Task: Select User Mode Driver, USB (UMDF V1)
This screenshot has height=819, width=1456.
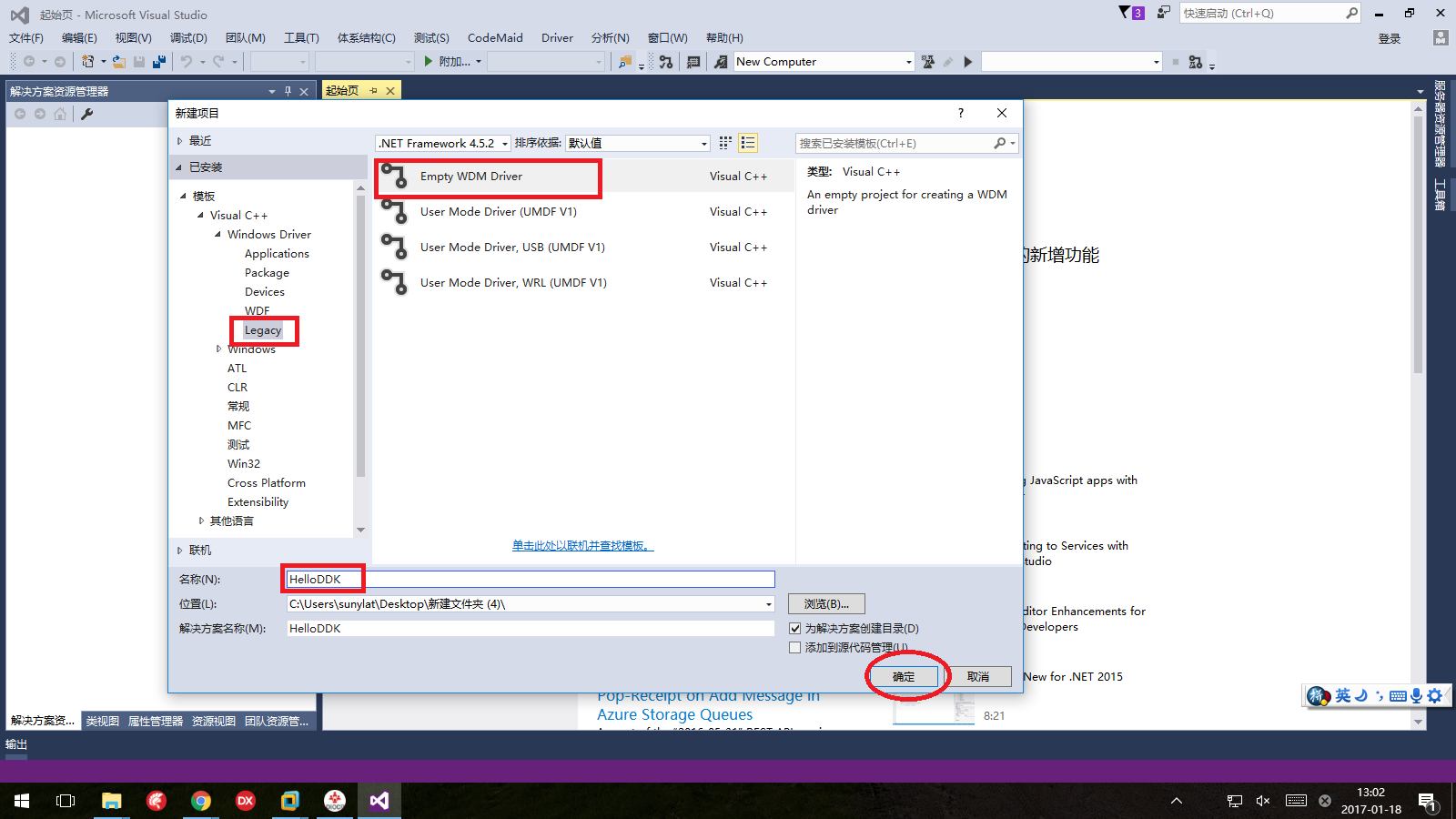Action: [584, 248]
